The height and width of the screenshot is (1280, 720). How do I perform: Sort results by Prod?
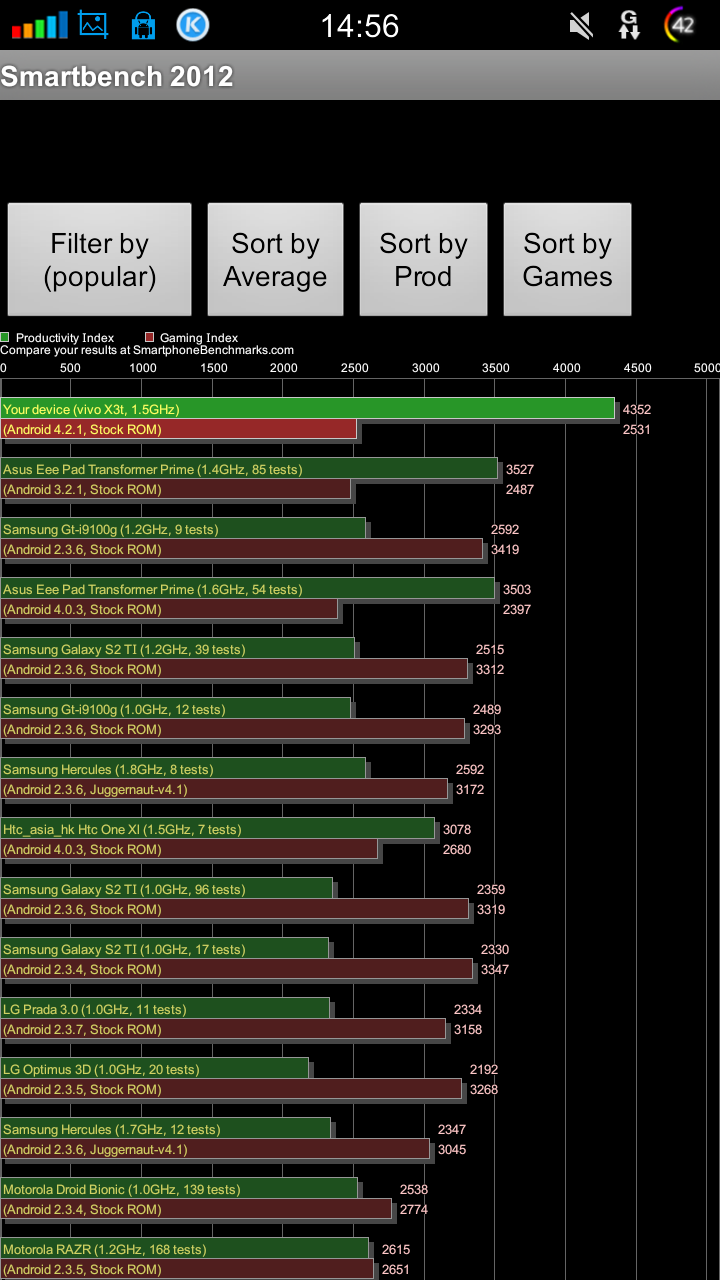423,260
